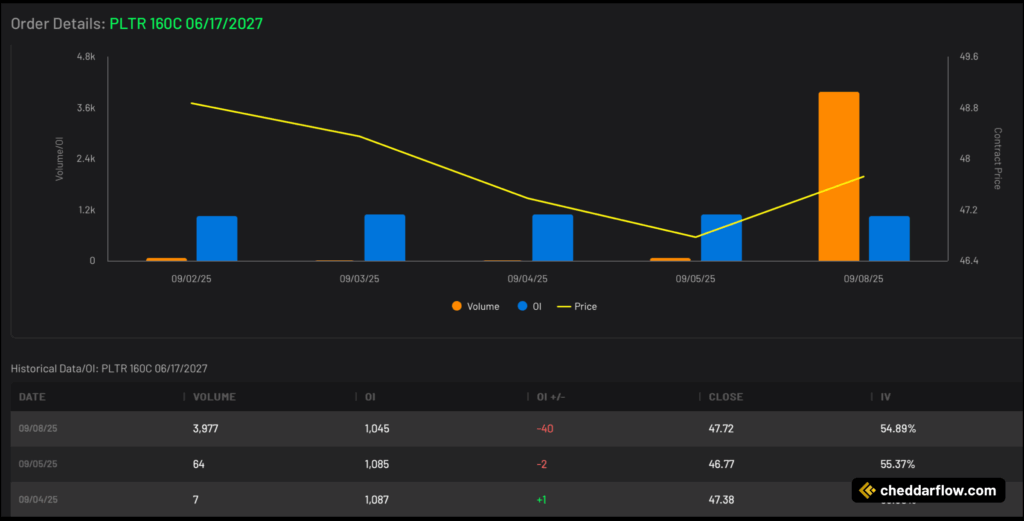
Task: Select the 09/08/25 date cell in table
Action: tap(38, 429)
